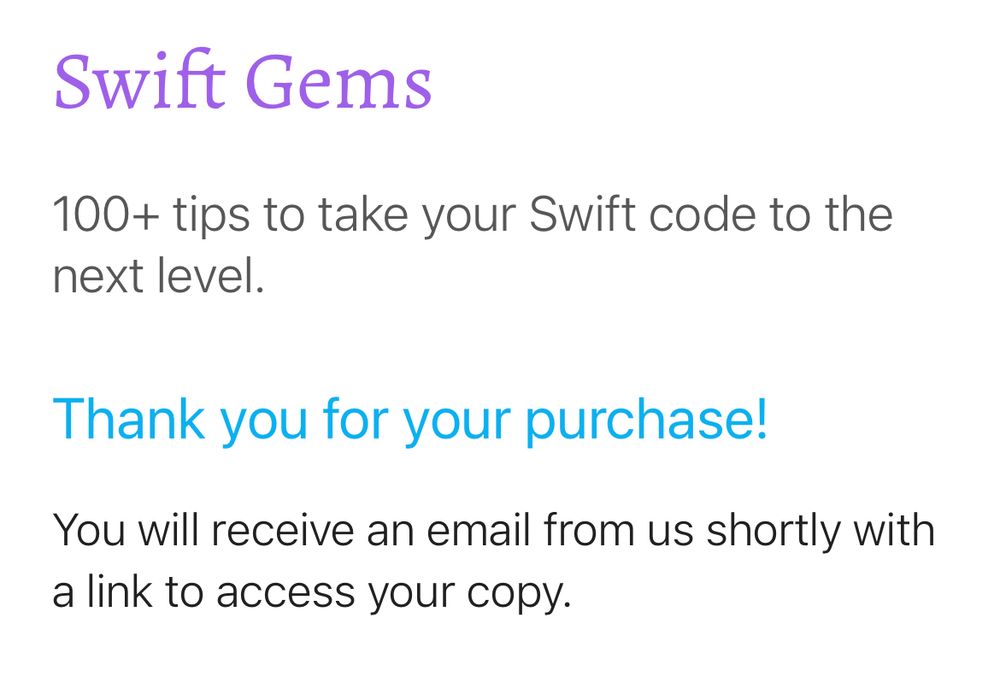Click the 'access your copy.' text
Image resolution: width=1000 pixels, height=700 pixels.
click(393, 594)
